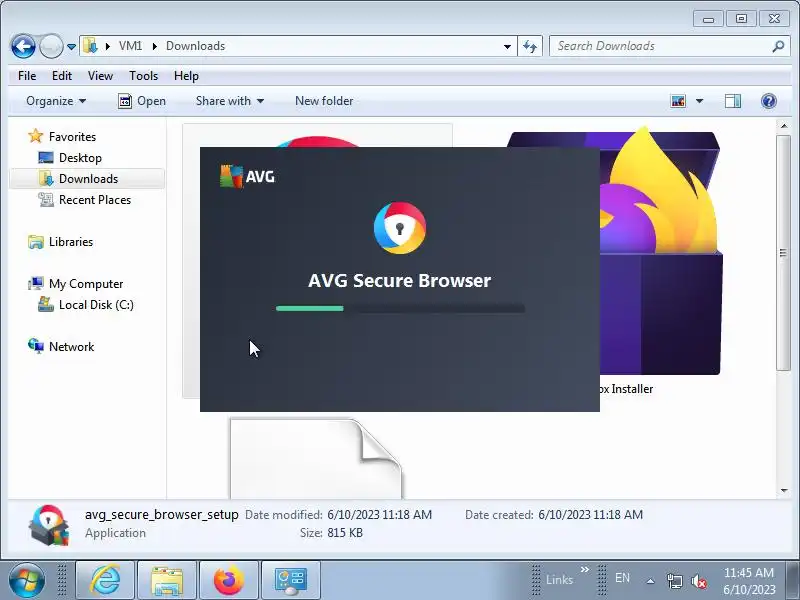This screenshot has height=600, width=800.
Task: Click avg_secure_browser_setup icon in details pane
Action: 48,525
